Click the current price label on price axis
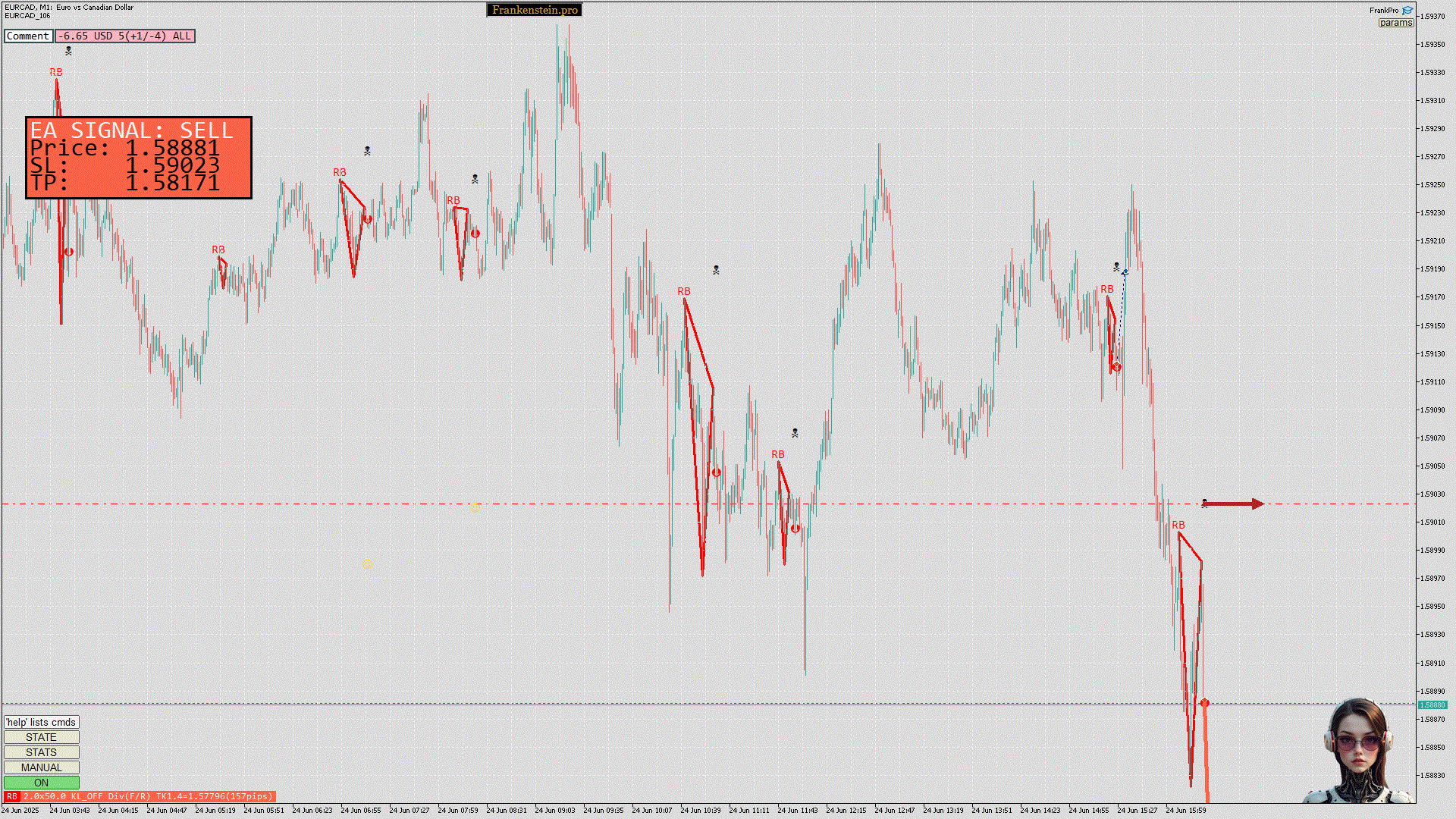The height and width of the screenshot is (819, 1456). tap(1432, 704)
